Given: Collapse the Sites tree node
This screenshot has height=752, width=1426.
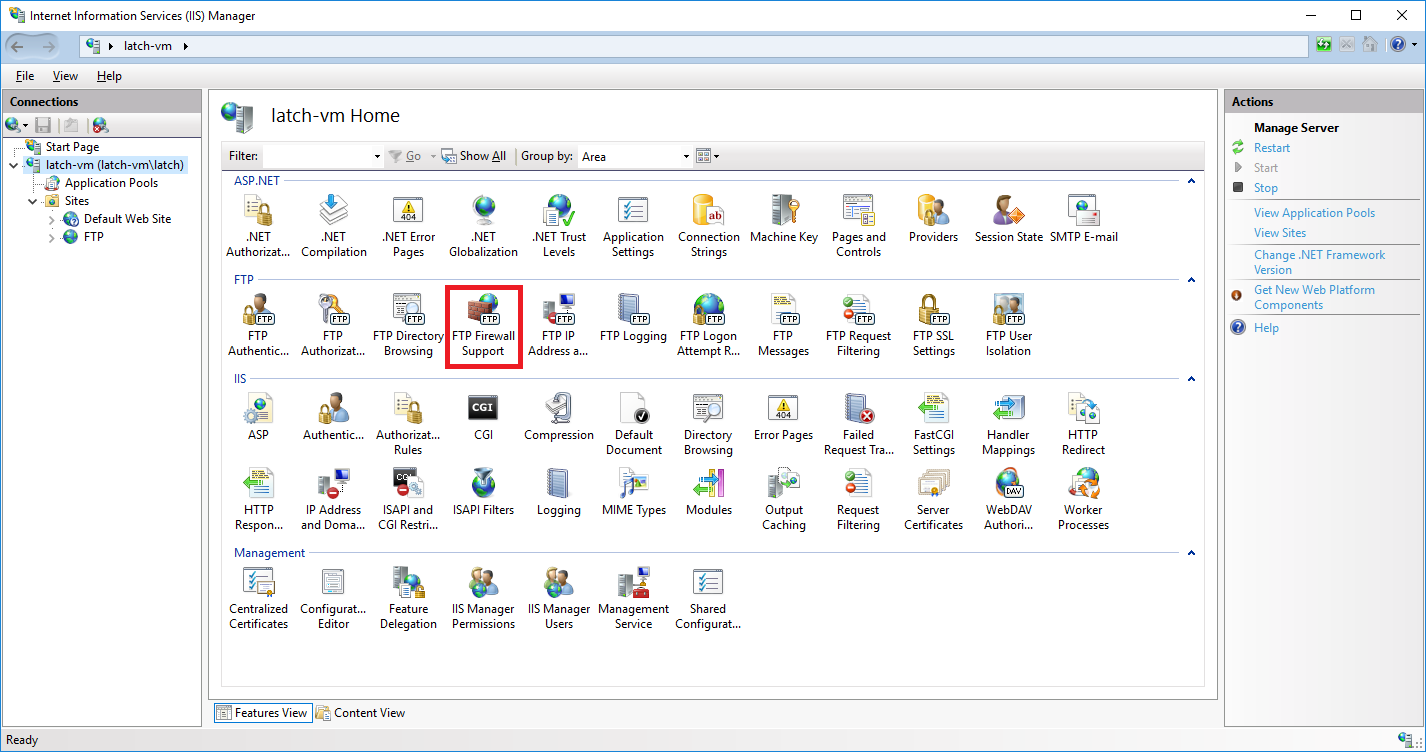Looking at the screenshot, I should 32,201.
